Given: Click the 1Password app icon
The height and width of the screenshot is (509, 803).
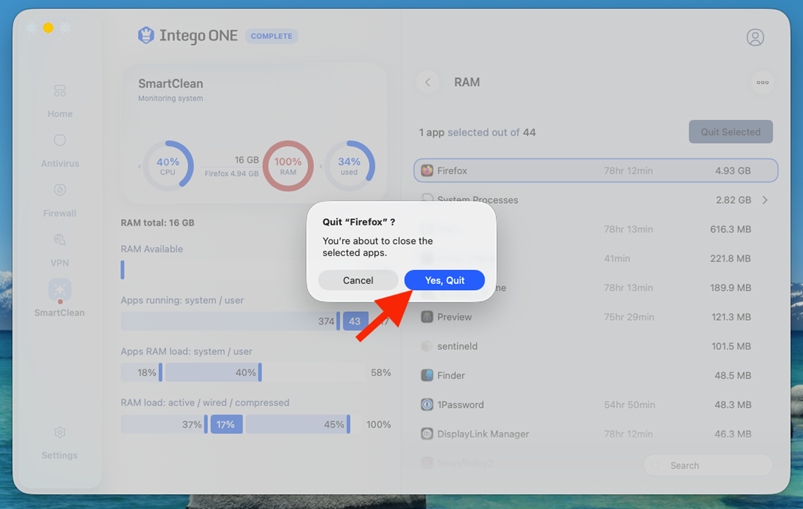Looking at the screenshot, I should pos(427,405).
